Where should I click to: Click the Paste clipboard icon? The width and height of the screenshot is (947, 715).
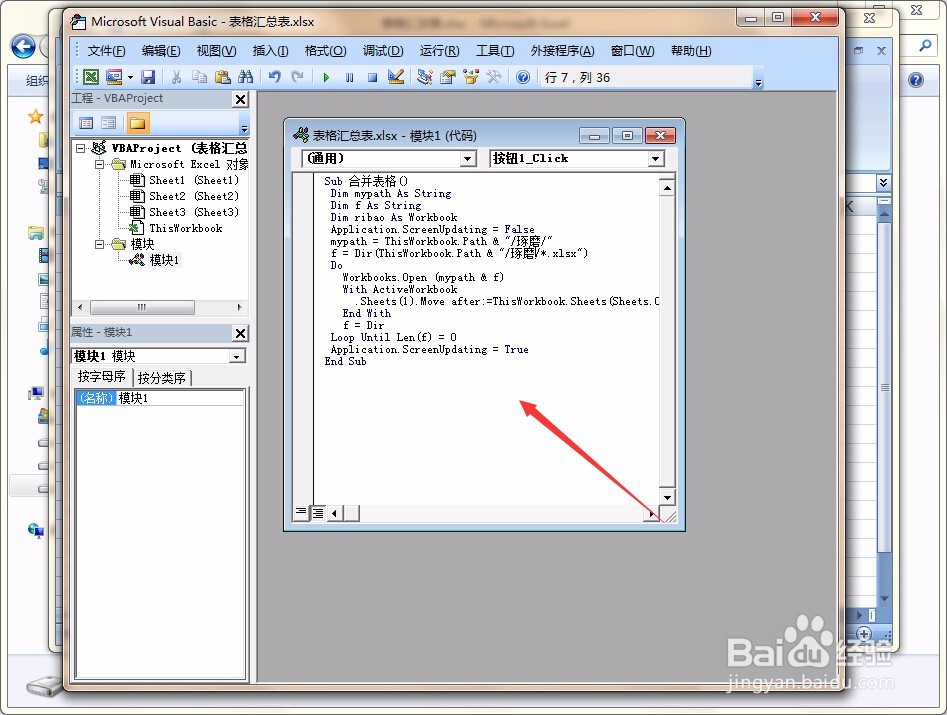pyautogui.click(x=223, y=77)
